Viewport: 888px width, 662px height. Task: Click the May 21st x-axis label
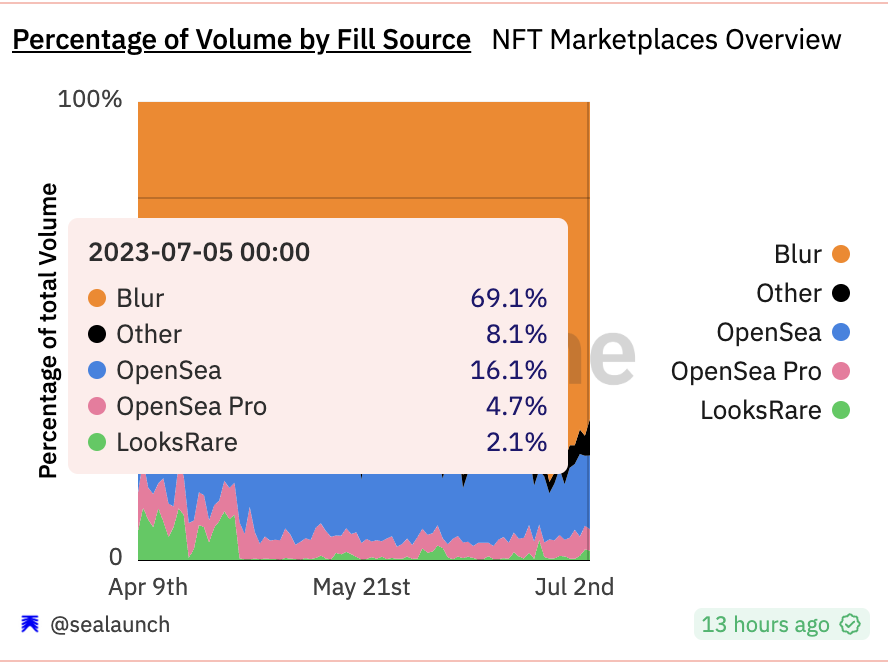tap(361, 587)
